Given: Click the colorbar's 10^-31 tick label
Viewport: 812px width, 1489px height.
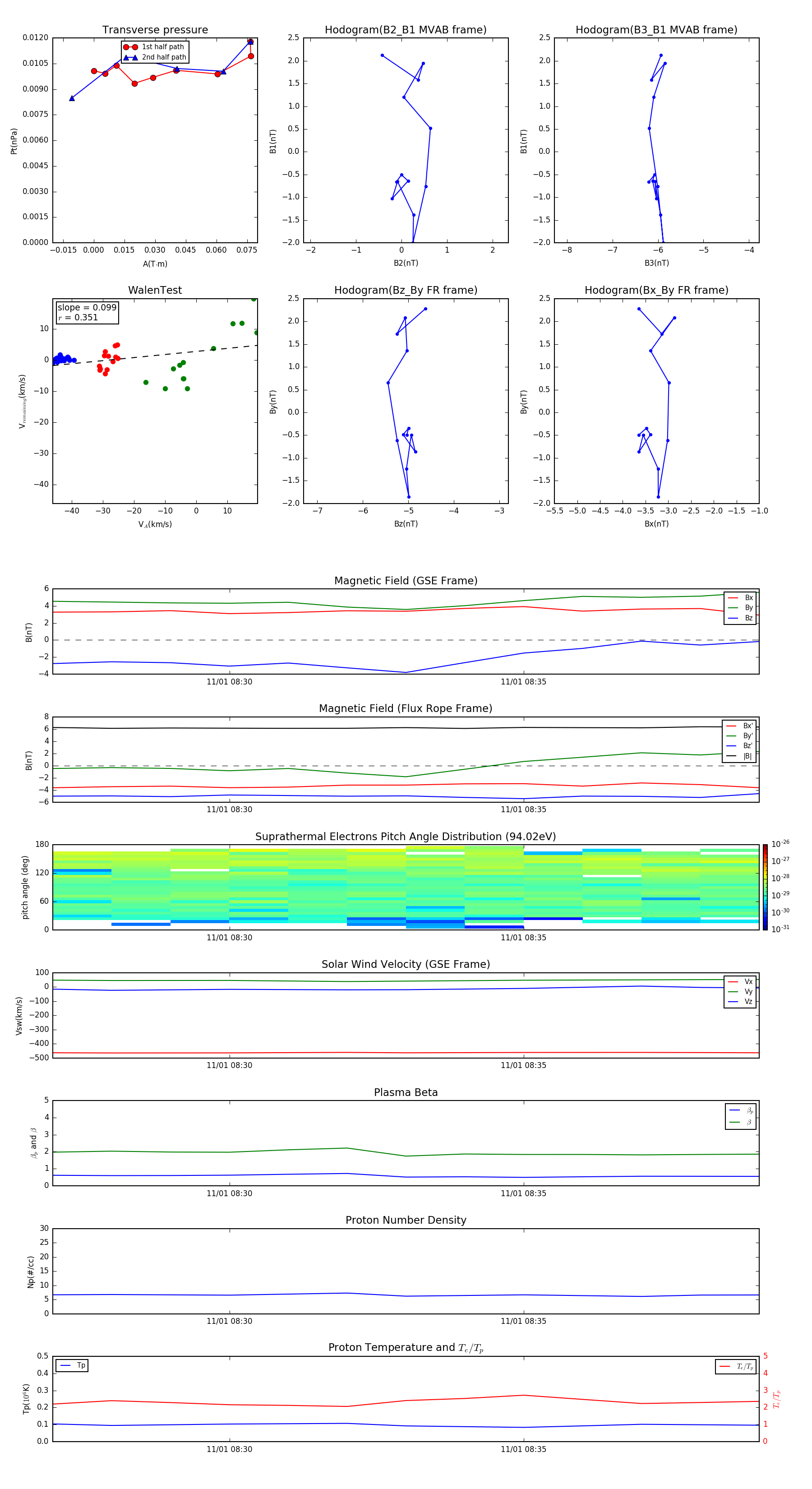Looking at the screenshot, I should tap(780, 929).
